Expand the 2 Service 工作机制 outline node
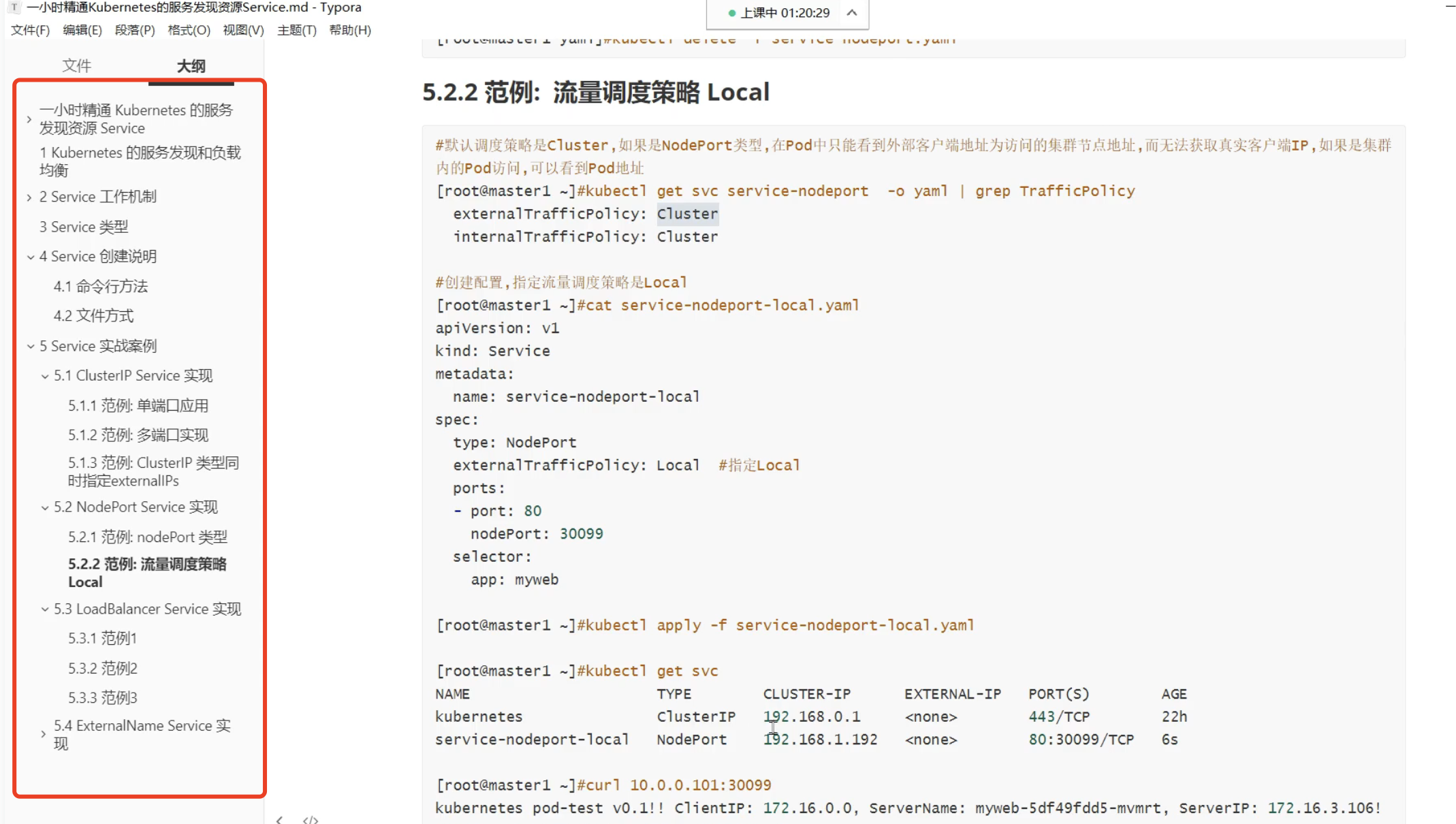The height and width of the screenshot is (824, 1456). coord(29,197)
